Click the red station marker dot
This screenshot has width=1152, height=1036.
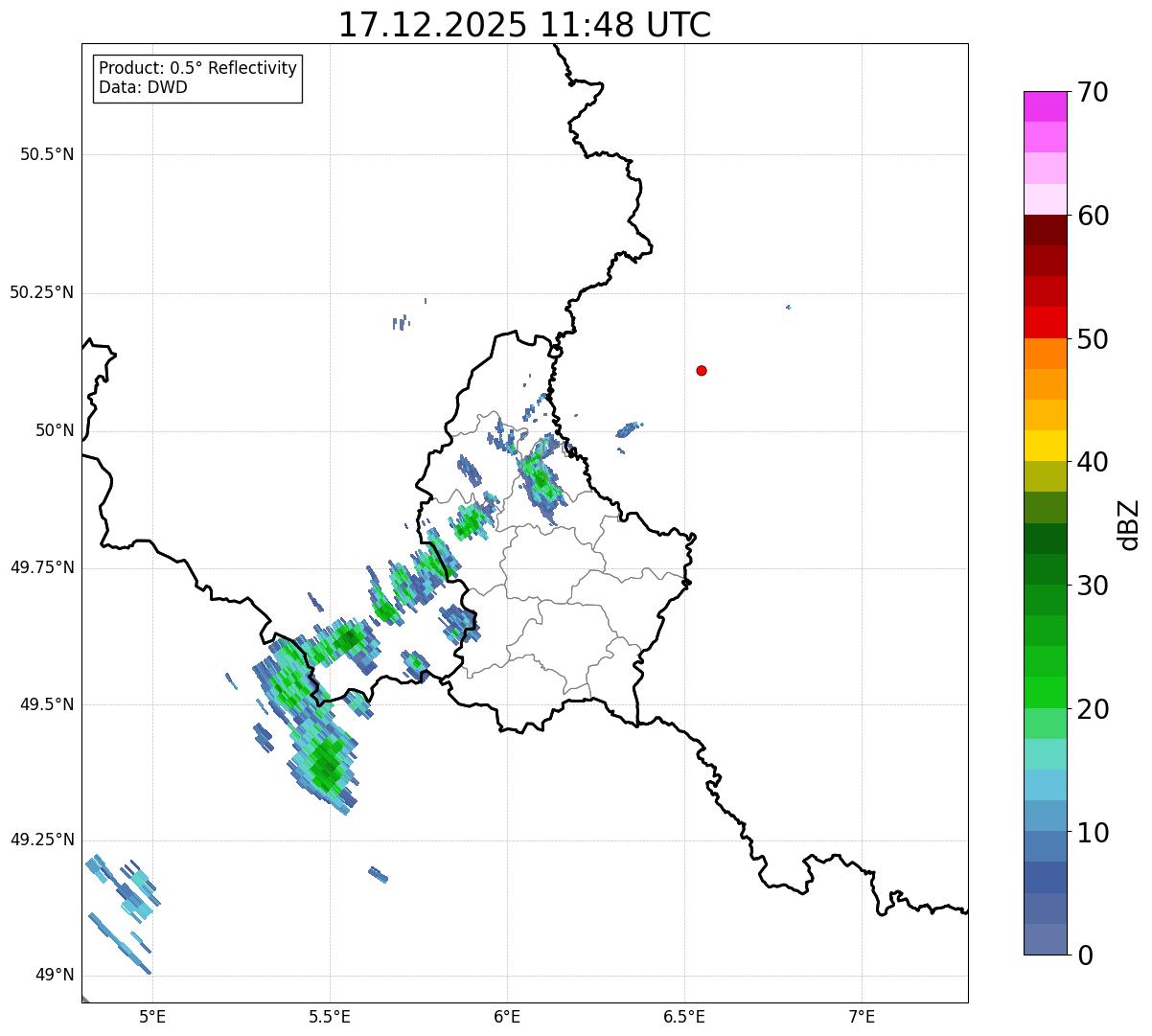pos(702,370)
